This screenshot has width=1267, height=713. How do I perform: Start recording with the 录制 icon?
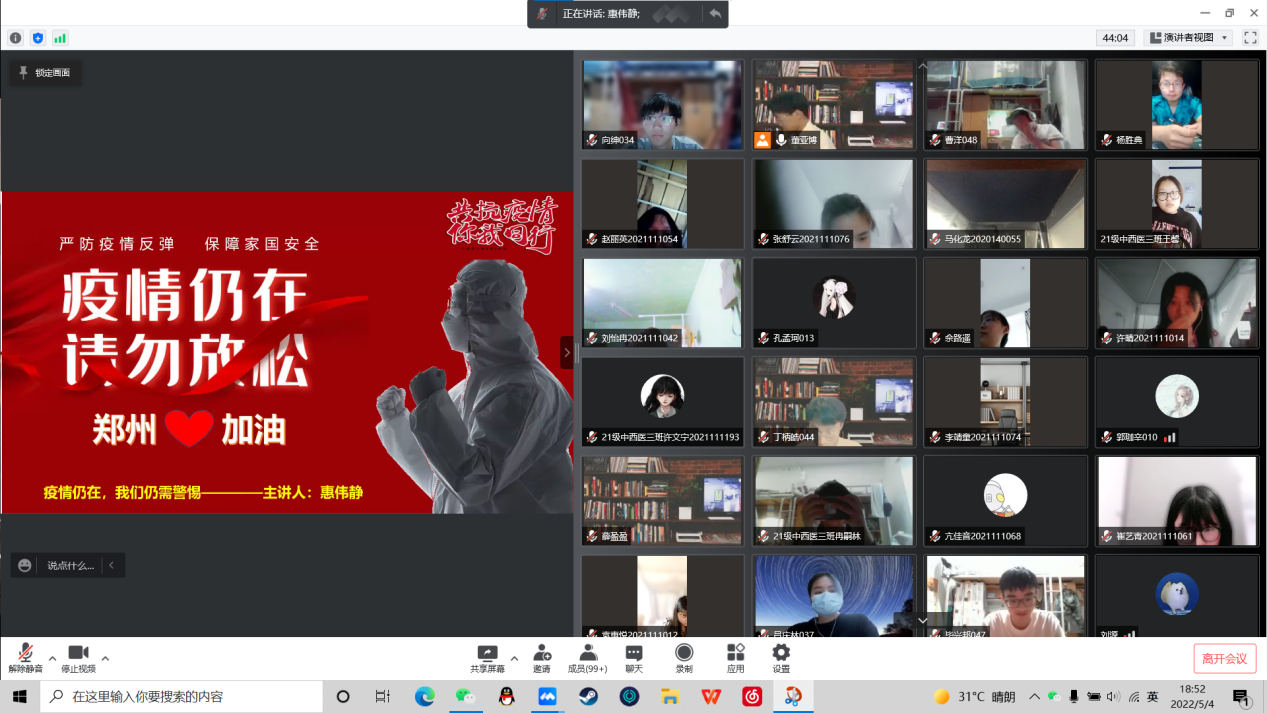coord(684,656)
